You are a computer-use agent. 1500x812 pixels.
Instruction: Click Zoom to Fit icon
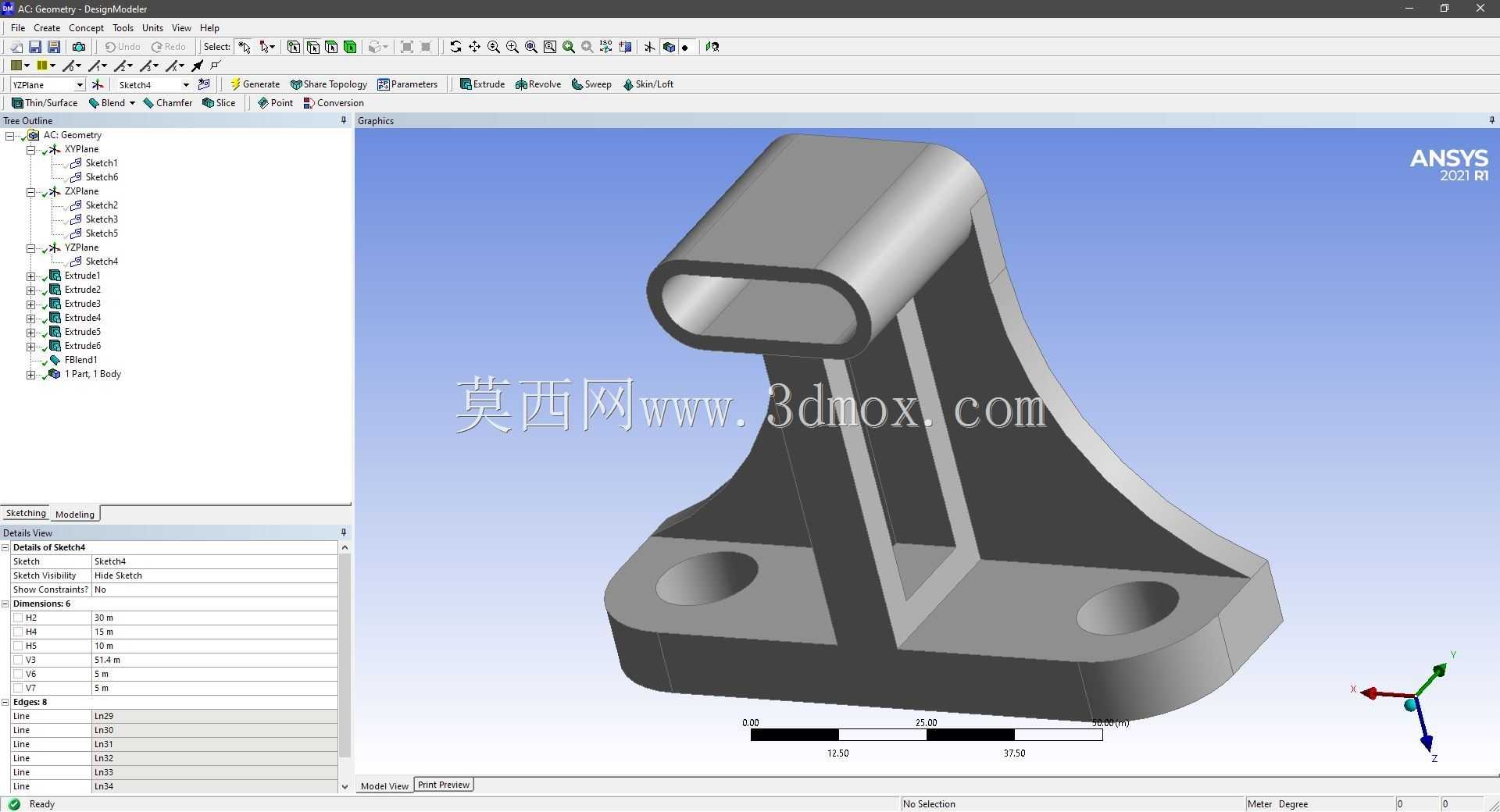pos(531,47)
